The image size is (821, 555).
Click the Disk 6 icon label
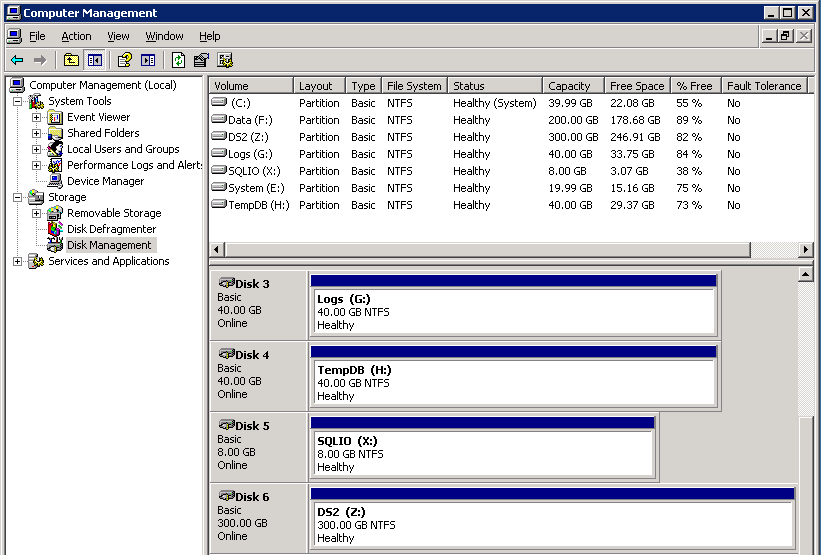coord(252,497)
